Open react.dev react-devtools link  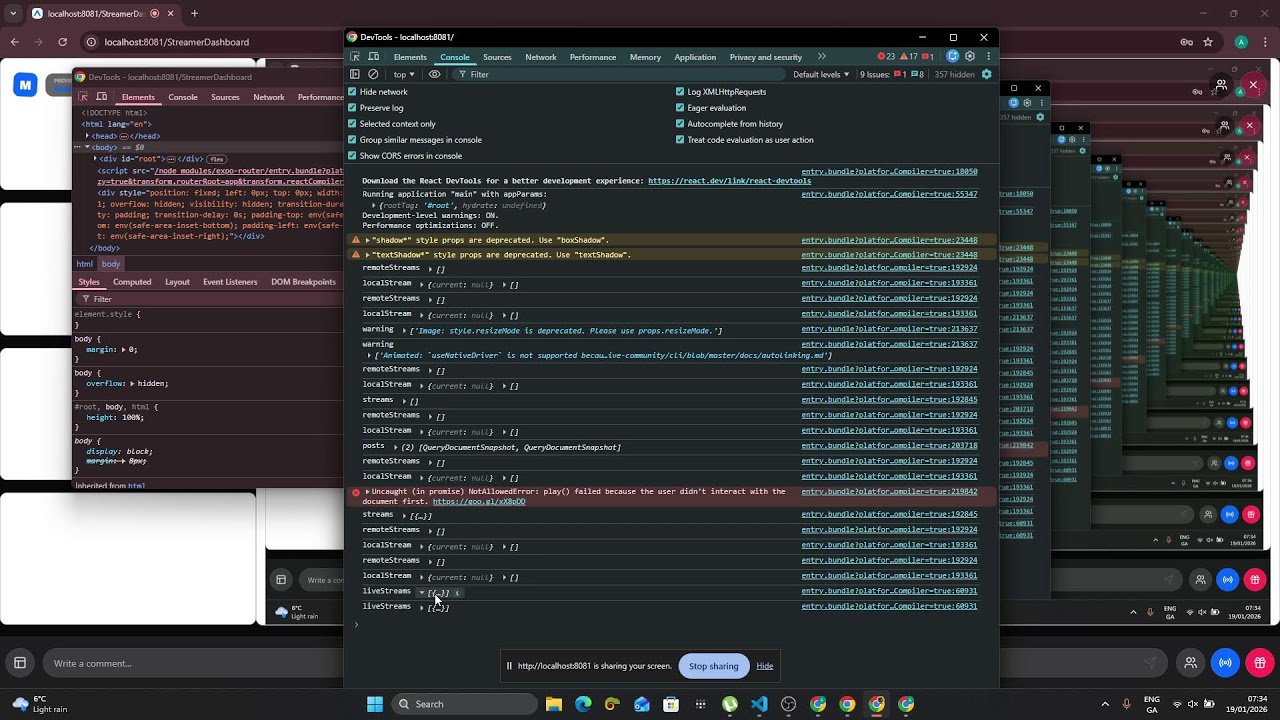click(x=730, y=181)
